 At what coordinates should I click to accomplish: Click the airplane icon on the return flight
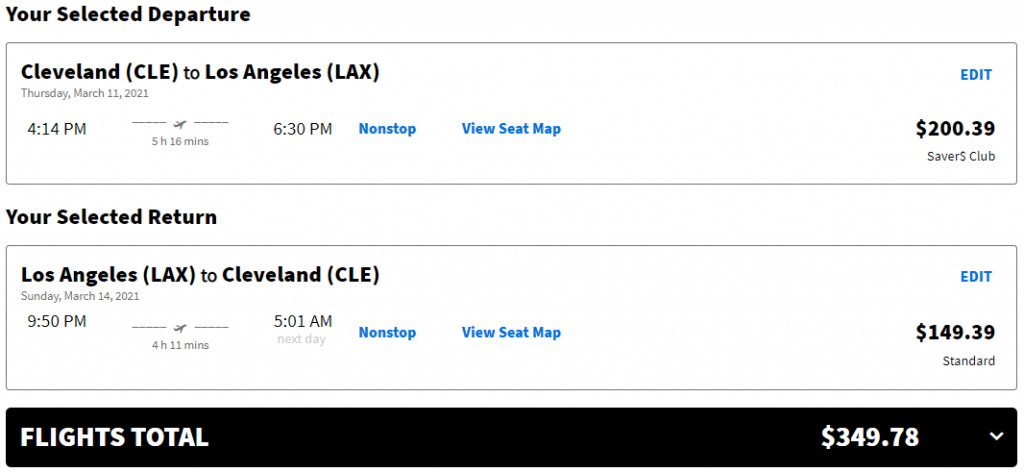[x=180, y=327]
